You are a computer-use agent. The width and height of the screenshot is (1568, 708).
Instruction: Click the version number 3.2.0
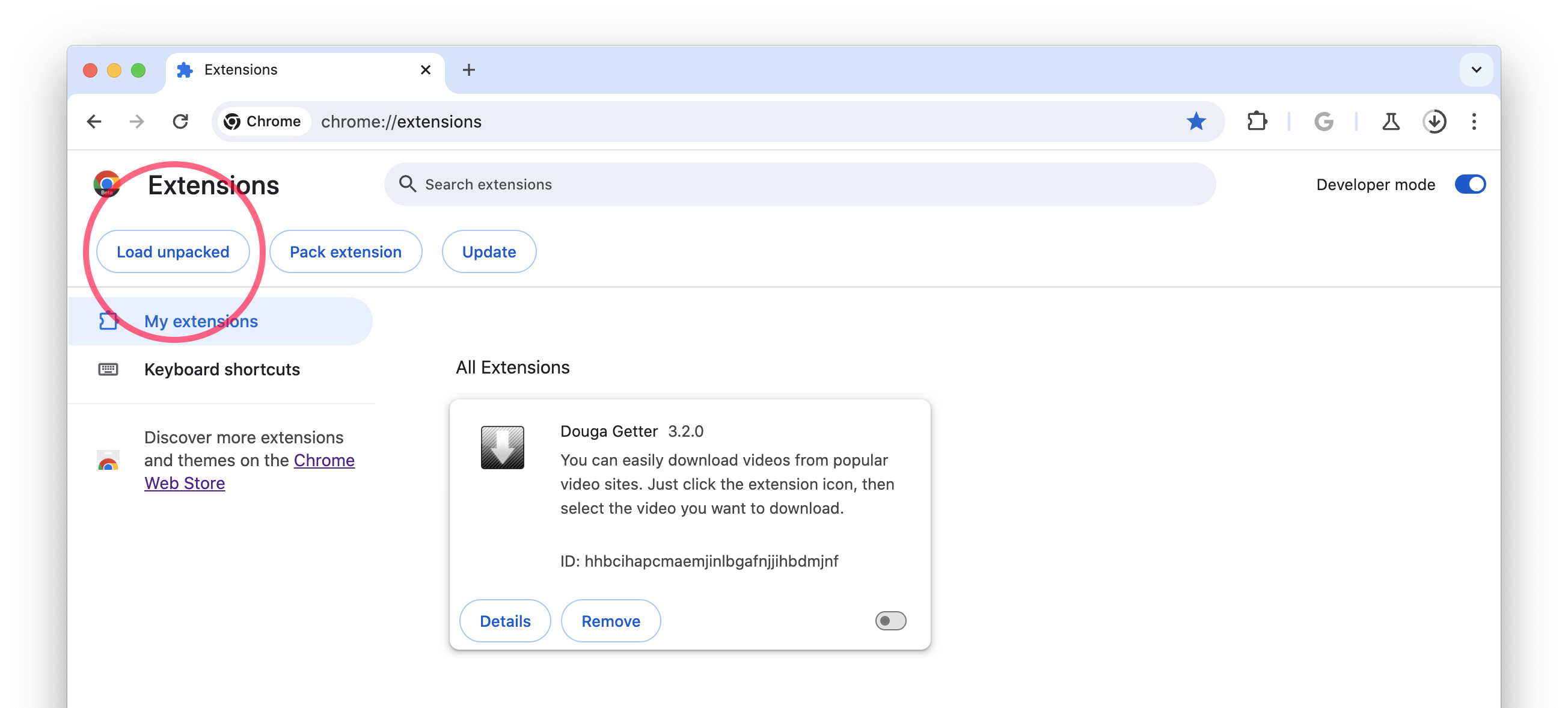click(685, 431)
